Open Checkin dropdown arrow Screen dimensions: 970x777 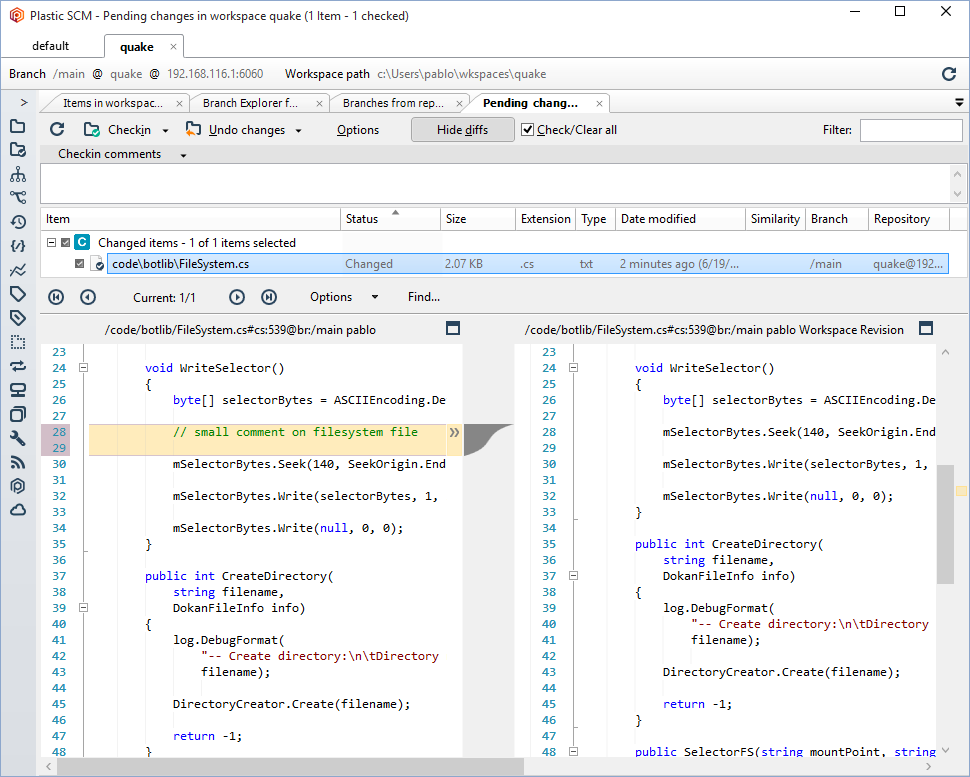tap(165, 131)
